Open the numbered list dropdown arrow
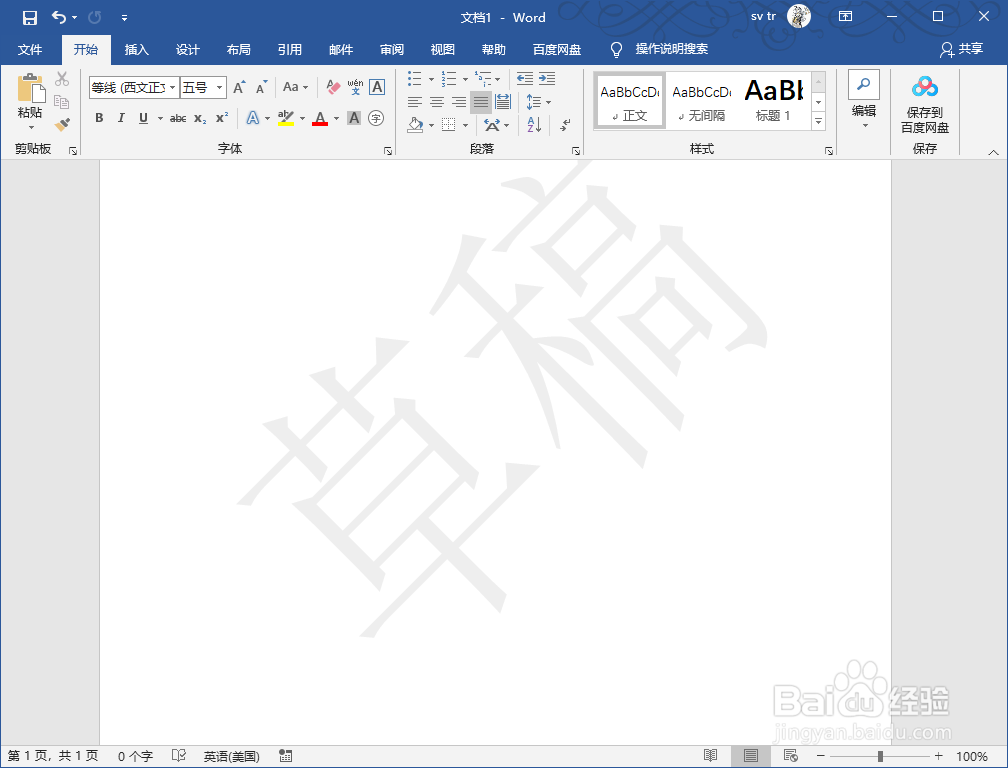The width and height of the screenshot is (1008, 768). click(465, 79)
